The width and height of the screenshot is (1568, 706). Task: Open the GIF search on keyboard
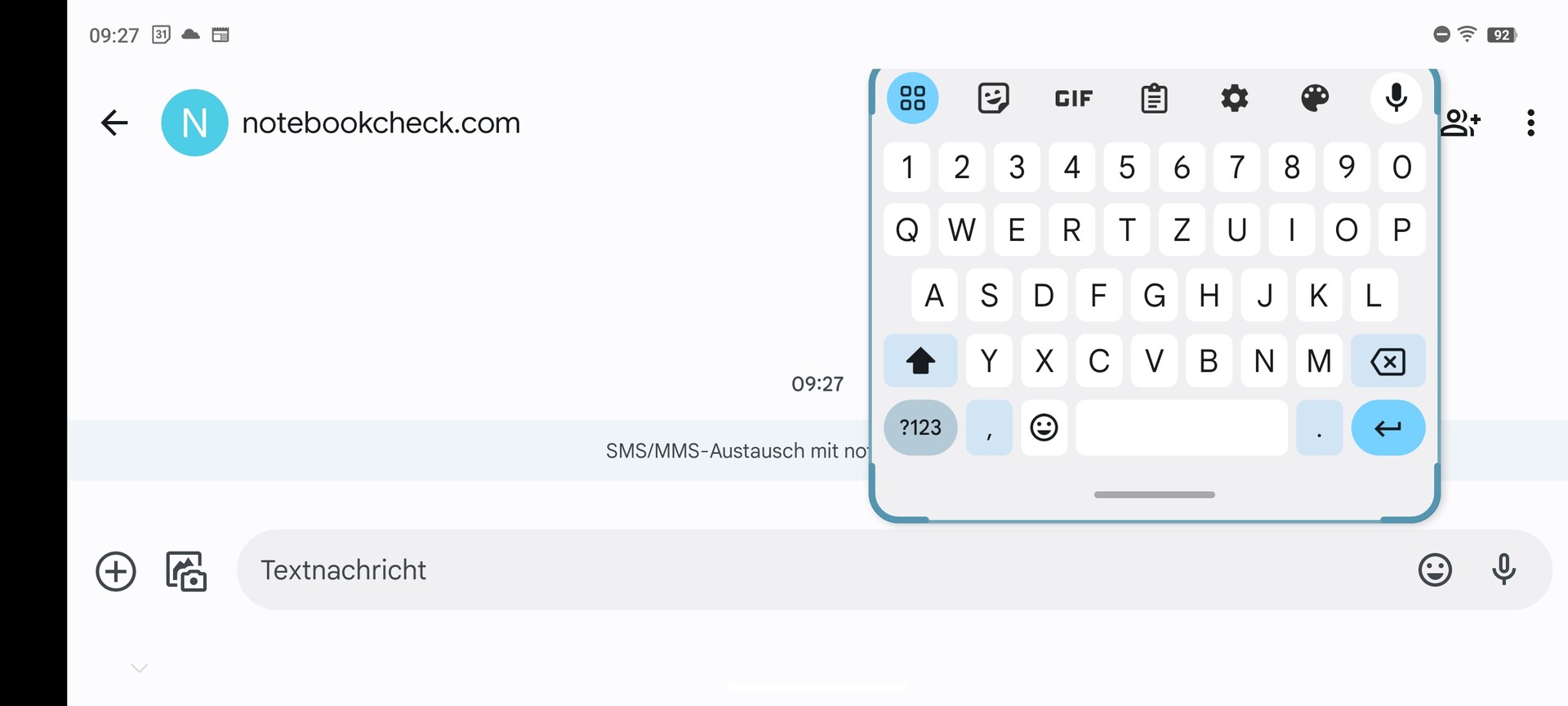pos(1073,99)
